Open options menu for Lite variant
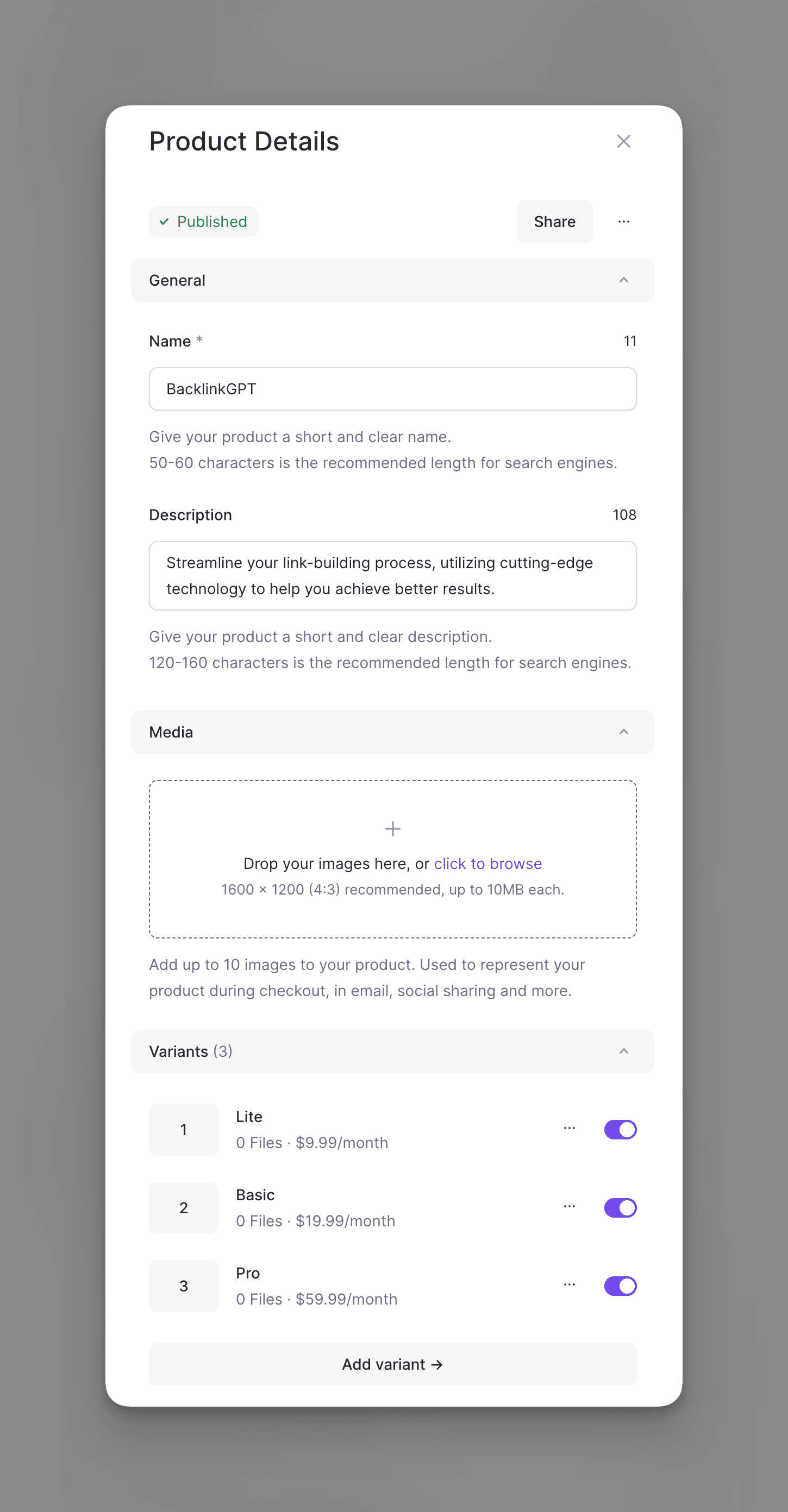788x1512 pixels. click(x=569, y=1128)
